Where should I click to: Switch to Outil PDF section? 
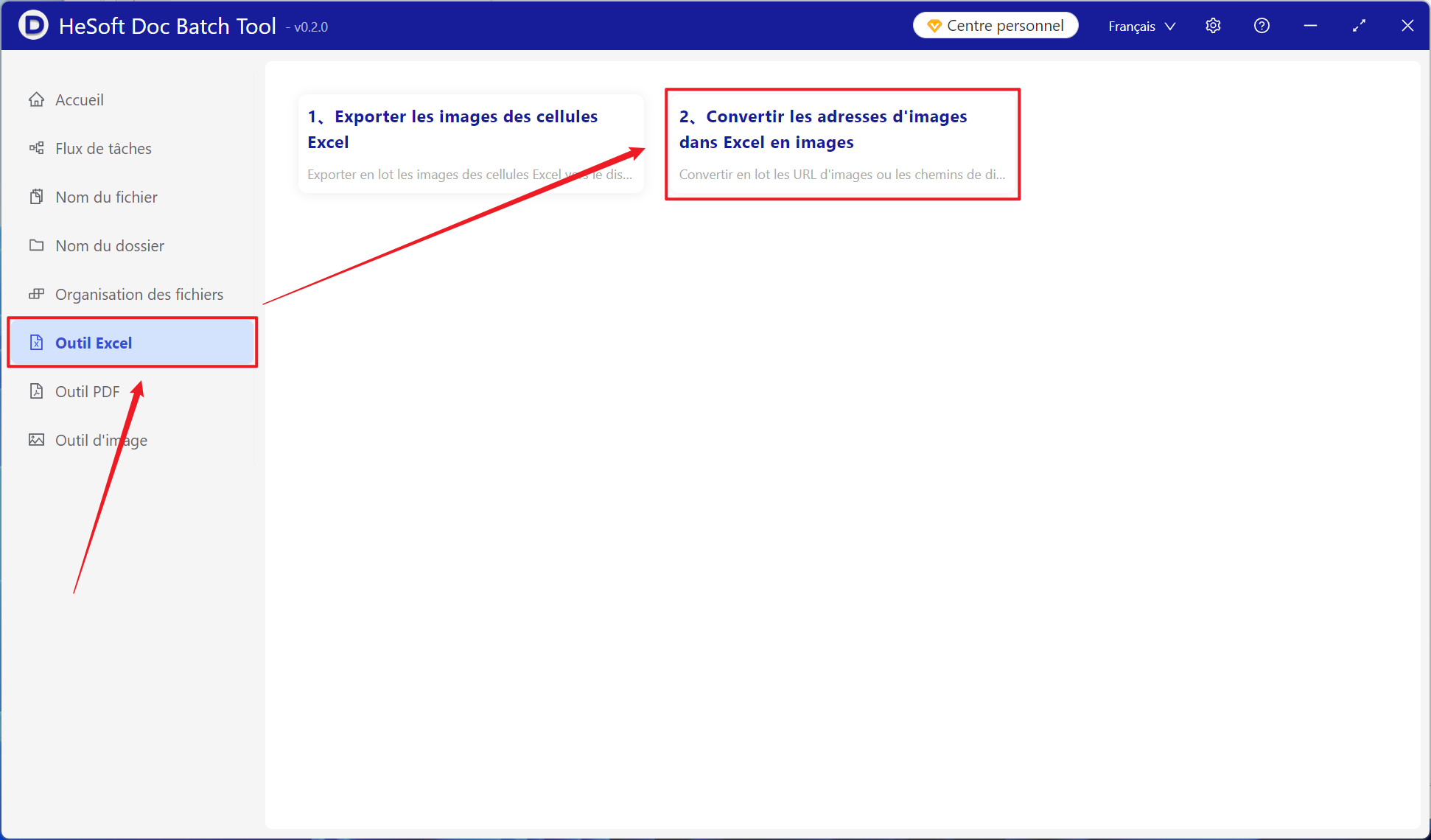point(132,391)
